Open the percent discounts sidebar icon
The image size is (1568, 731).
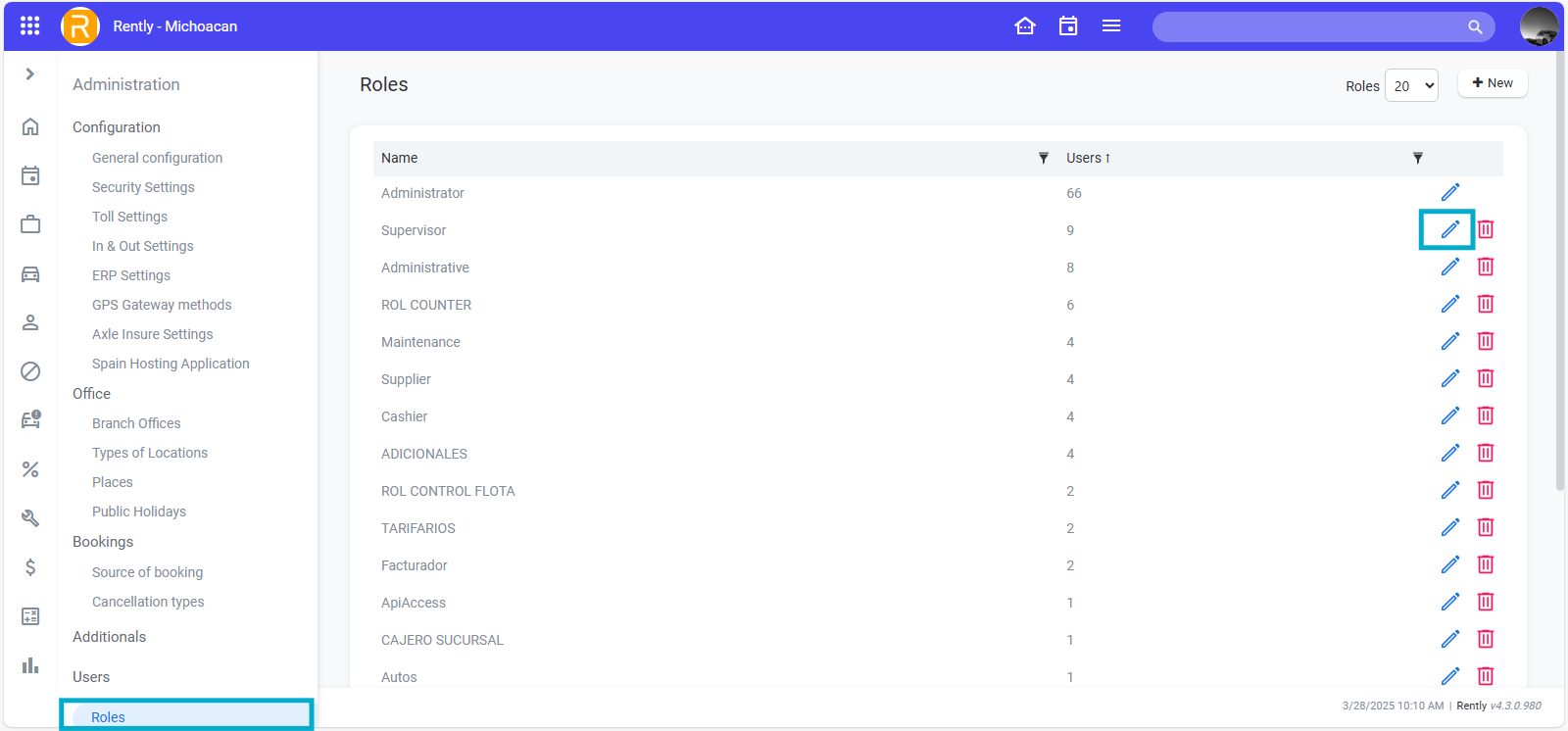pos(30,469)
